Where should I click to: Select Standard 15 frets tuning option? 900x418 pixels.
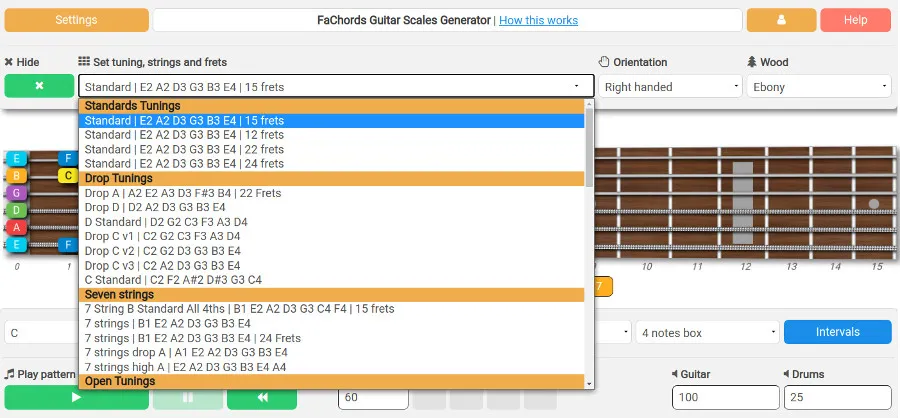point(332,121)
